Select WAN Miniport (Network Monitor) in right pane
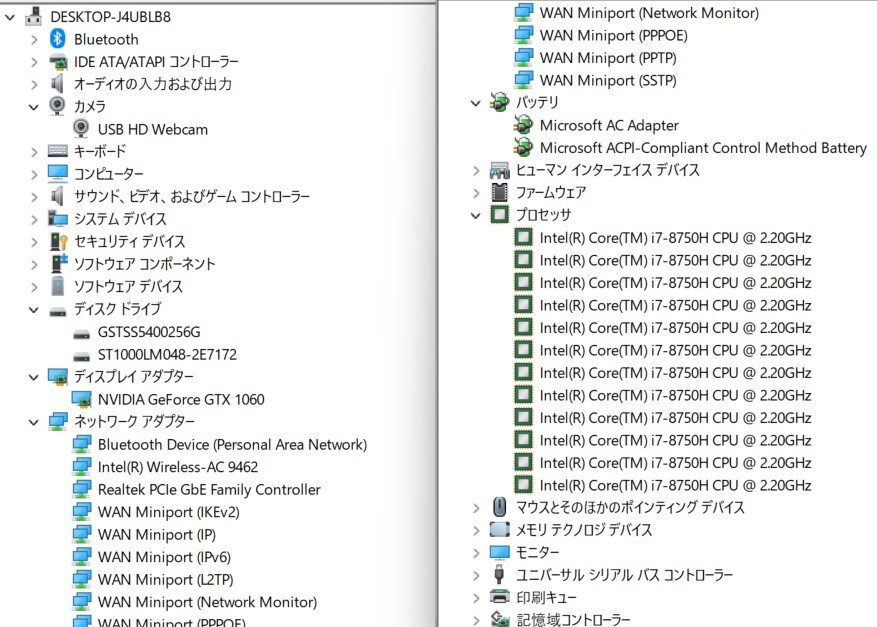The height and width of the screenshot is (627, 877). [x=649, y=12]
